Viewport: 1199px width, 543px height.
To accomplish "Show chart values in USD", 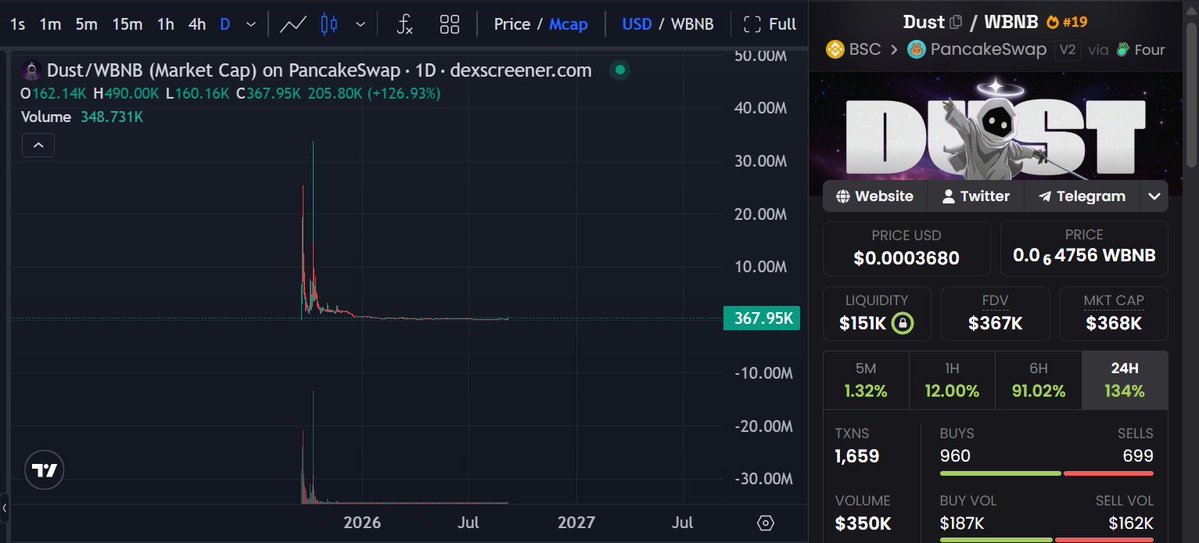I will click(637, 24).
